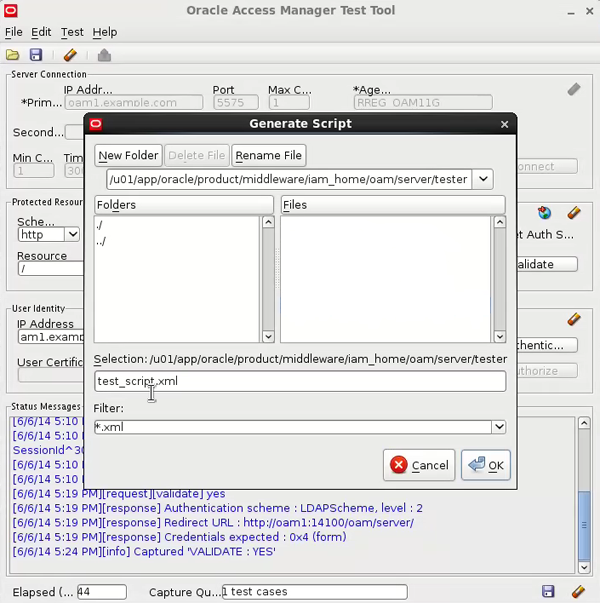
Task: Open the Edit menu
Action: 41,32
